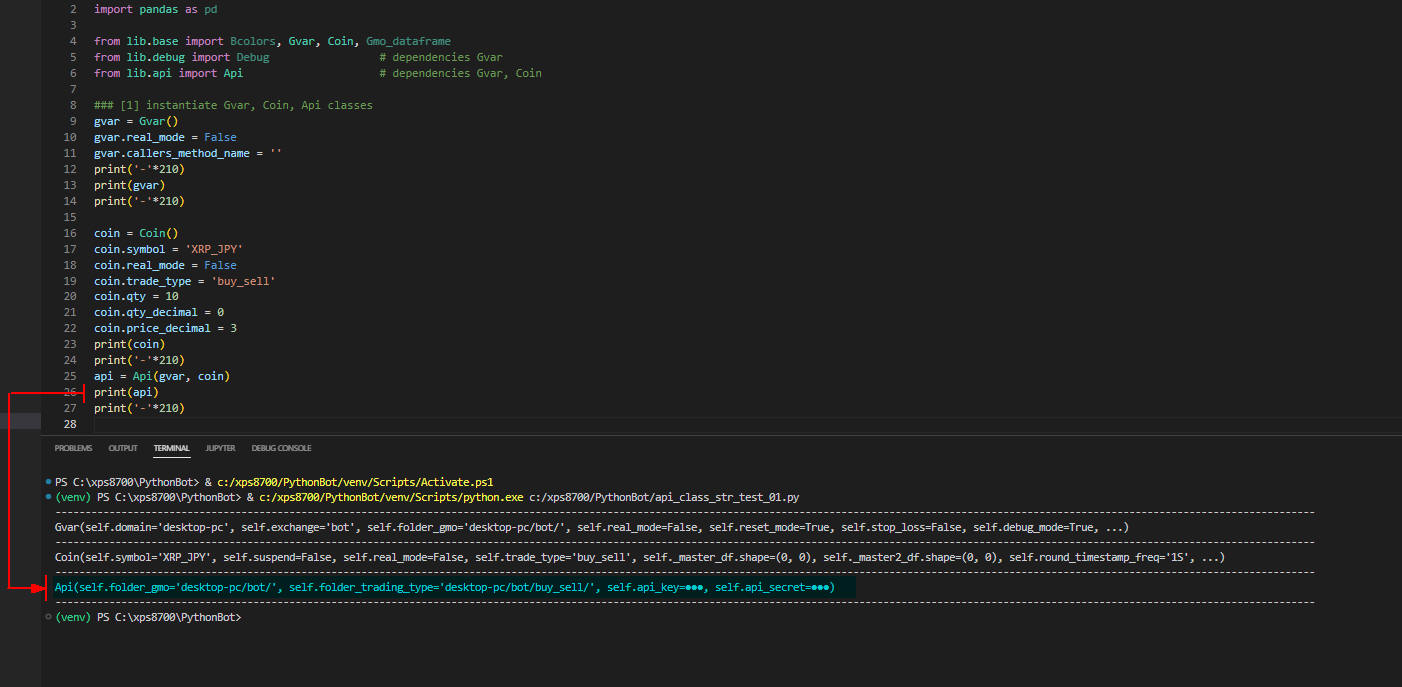Click the 'print(gvar)' statement
The image size is (1402, 687).
tap(130, 185)
